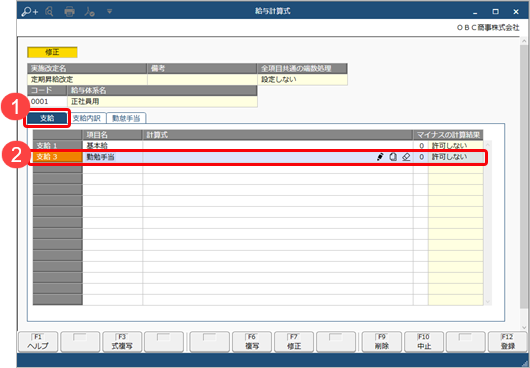Switch to the 支給内訳 tab
530x368 pixels.
click(87, 118)
